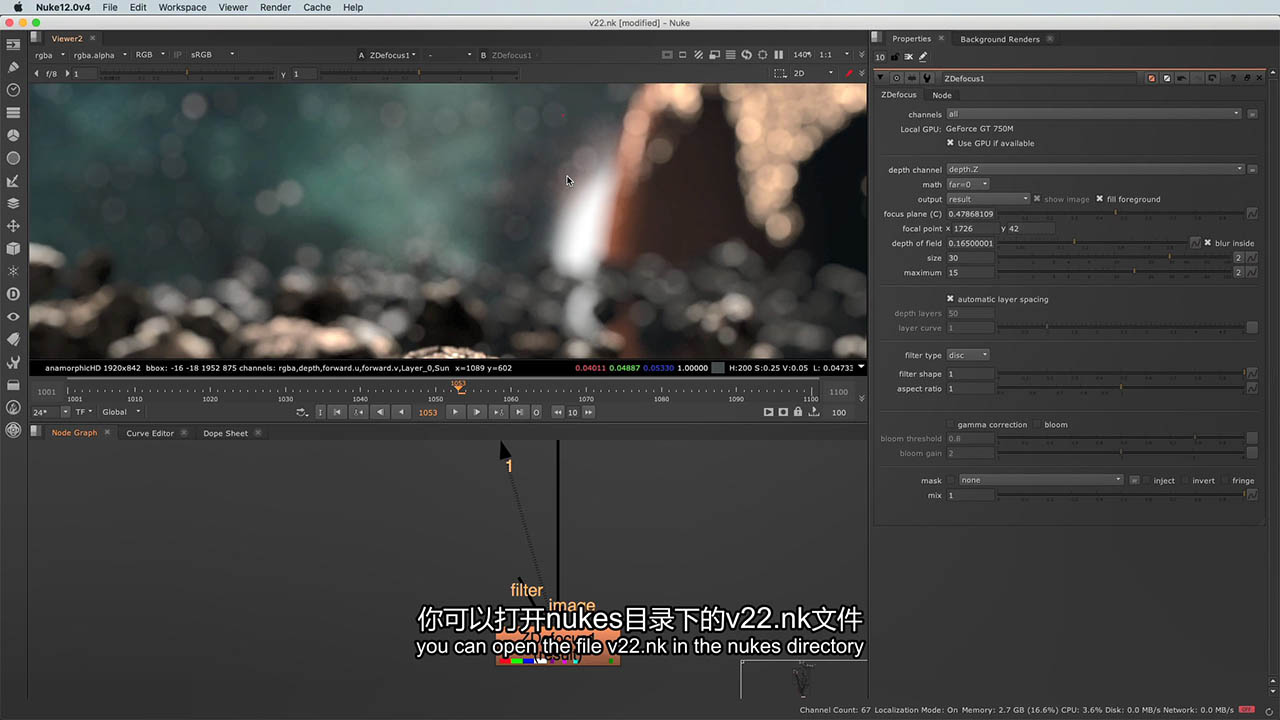
Task: Open the filter type disc dropdown
Action: pyautogui.click(x=966, y=355)
